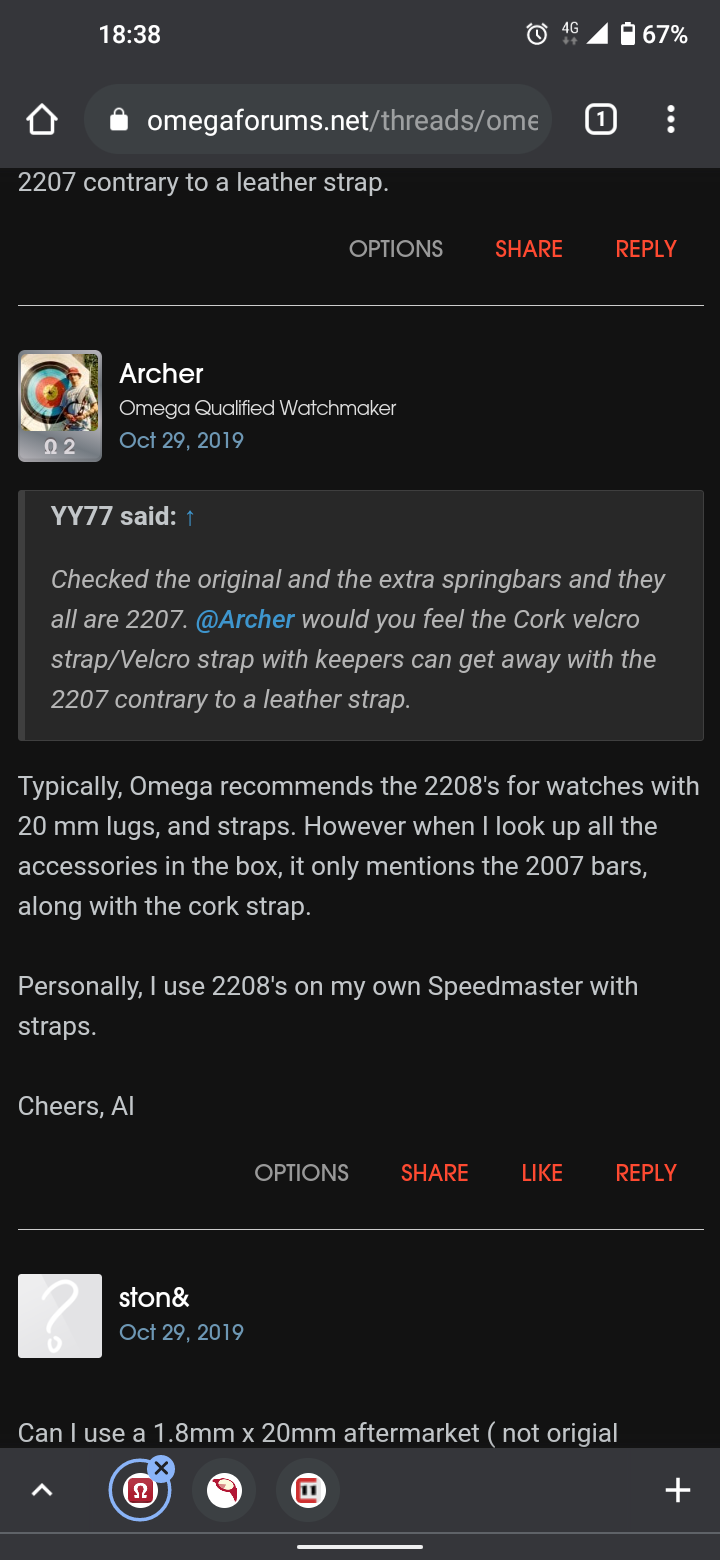720x1560 pixels.
Task: Collapse the bottom tab strip with chevron
Action: [x=42, y=1491]
